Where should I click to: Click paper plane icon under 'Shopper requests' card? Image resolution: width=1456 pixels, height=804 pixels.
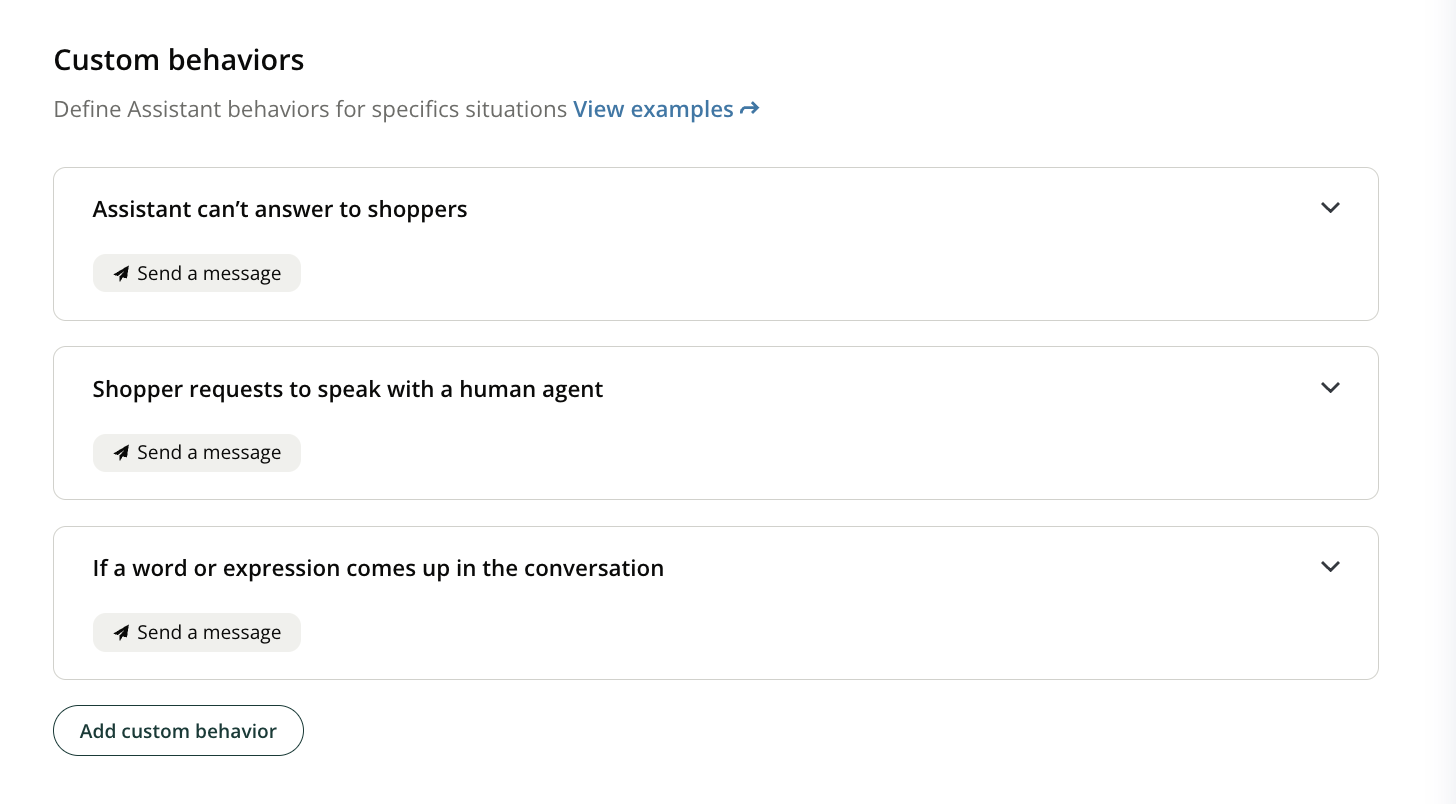pyautogui.click(x=121, y=453)
